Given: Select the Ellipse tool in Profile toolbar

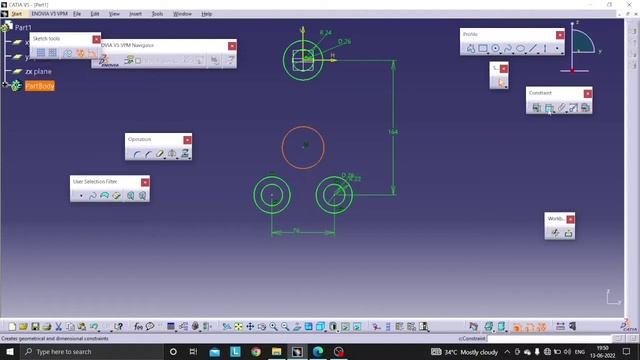Looking at the screenshot, I should pyautogui.click(x=520, y=49).
